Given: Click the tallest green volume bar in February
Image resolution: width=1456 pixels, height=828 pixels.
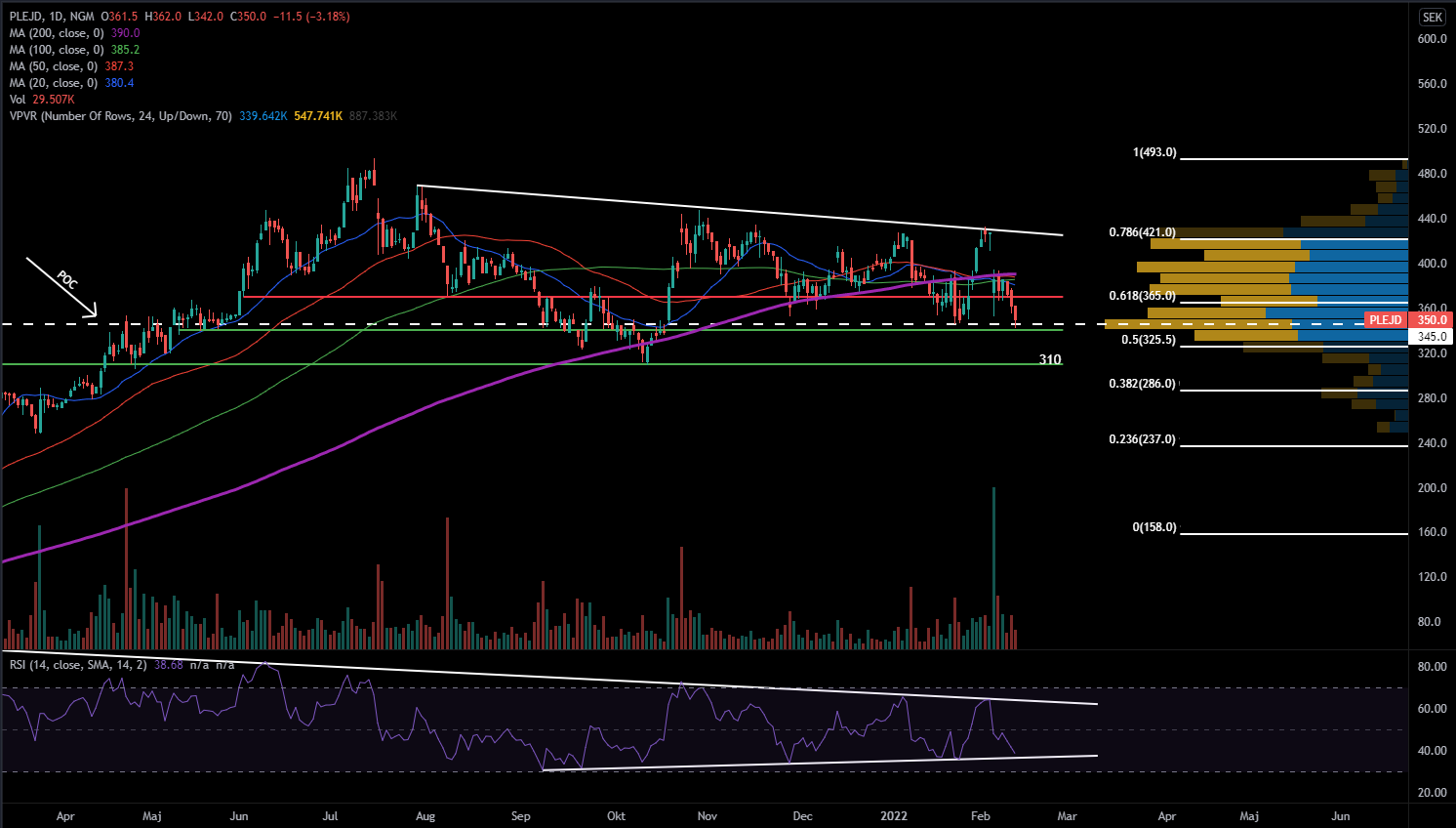Looking at the screenshot, I should coord(993,566).
